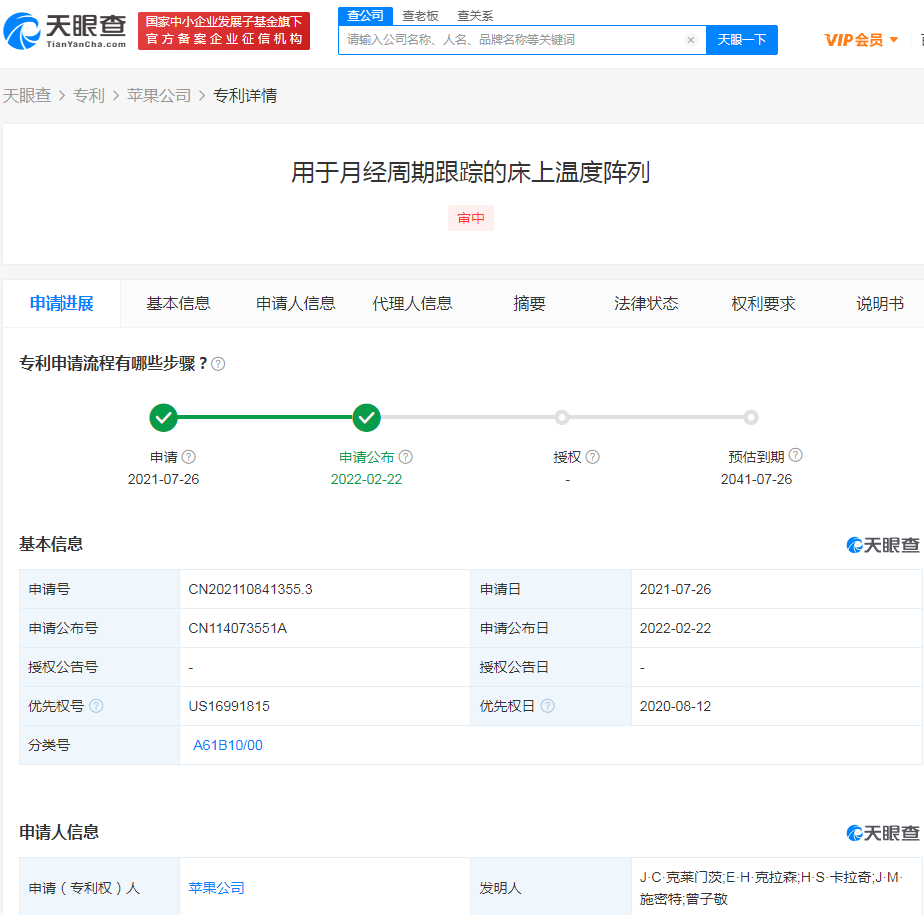
Task: Open the 苹果公司 applicant link
Action: [215, 887]
